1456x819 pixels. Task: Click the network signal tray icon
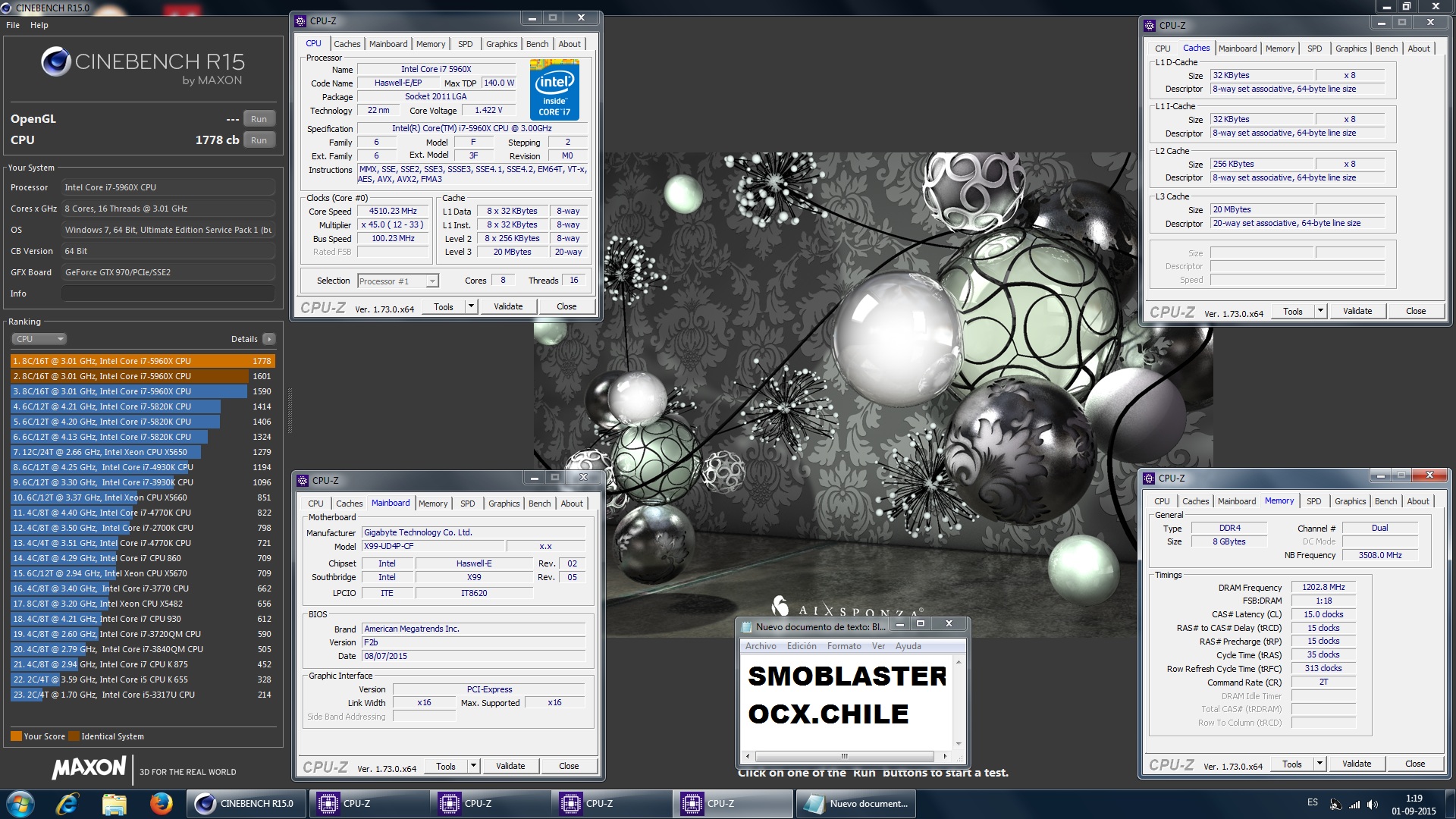click(x=1354, y=805)
